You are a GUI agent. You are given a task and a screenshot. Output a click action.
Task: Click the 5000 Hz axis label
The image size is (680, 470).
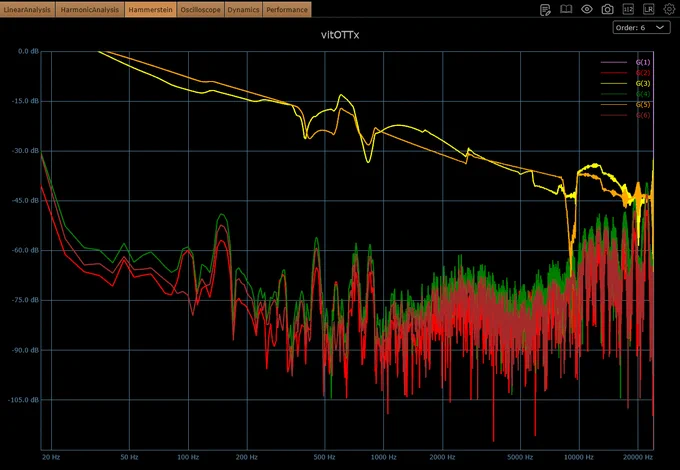[520, 457]
